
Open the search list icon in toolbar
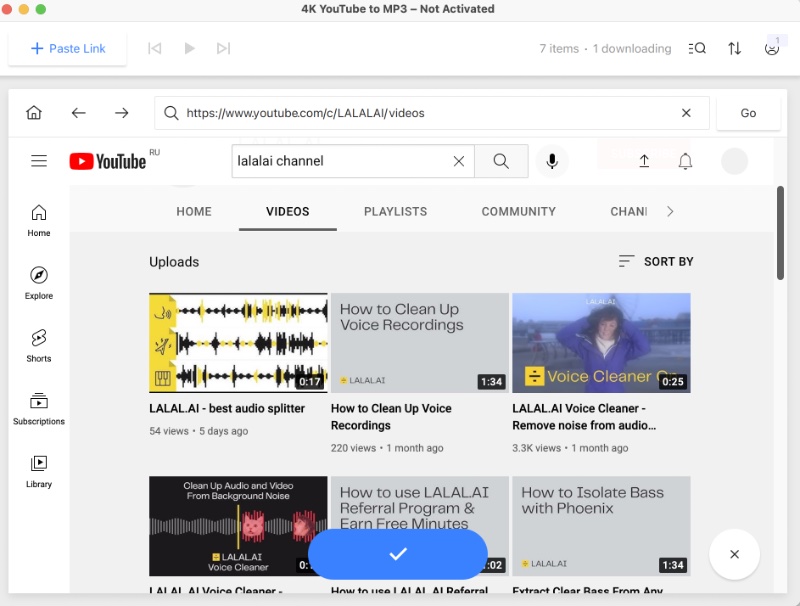(697, 48)
